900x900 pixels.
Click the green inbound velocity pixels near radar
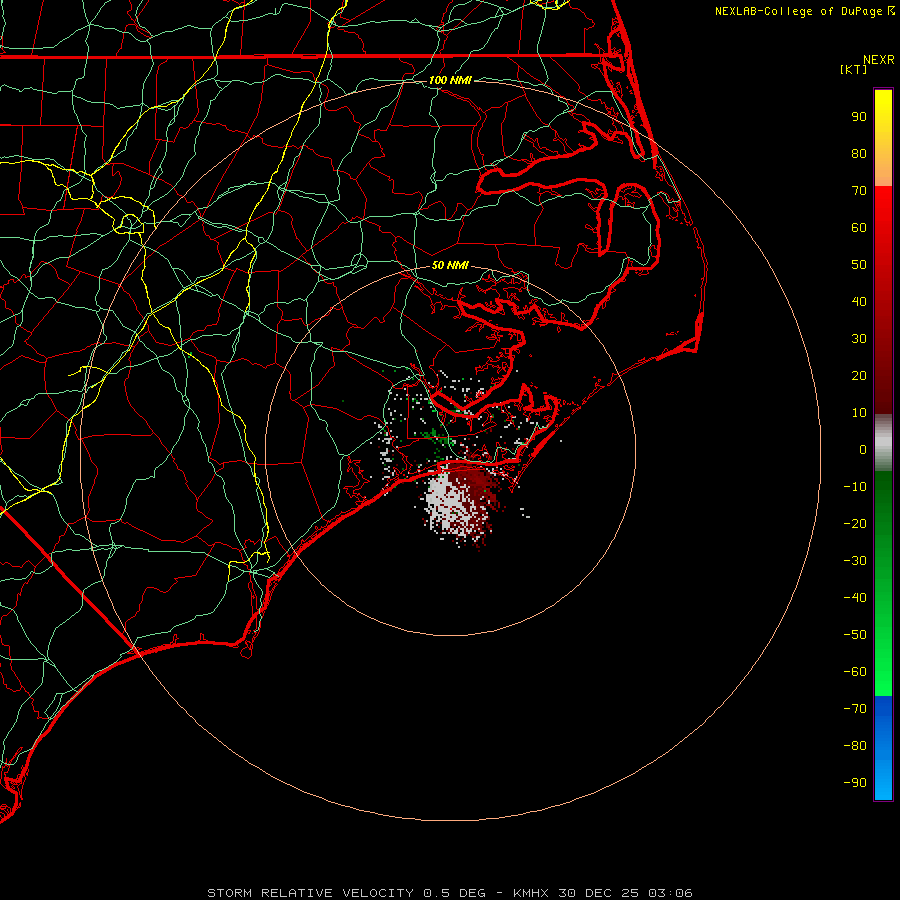click(436, 436)
